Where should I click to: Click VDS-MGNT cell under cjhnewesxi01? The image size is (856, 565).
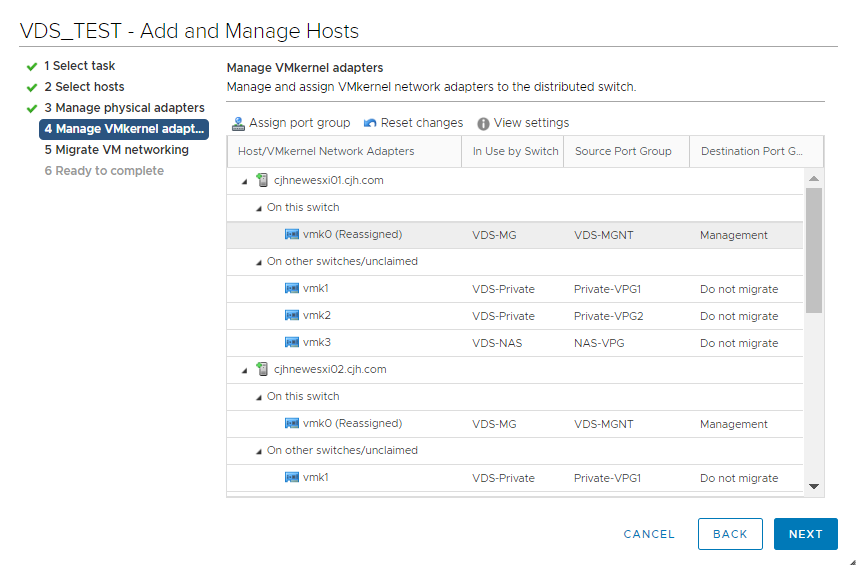(x=604, y=235)
